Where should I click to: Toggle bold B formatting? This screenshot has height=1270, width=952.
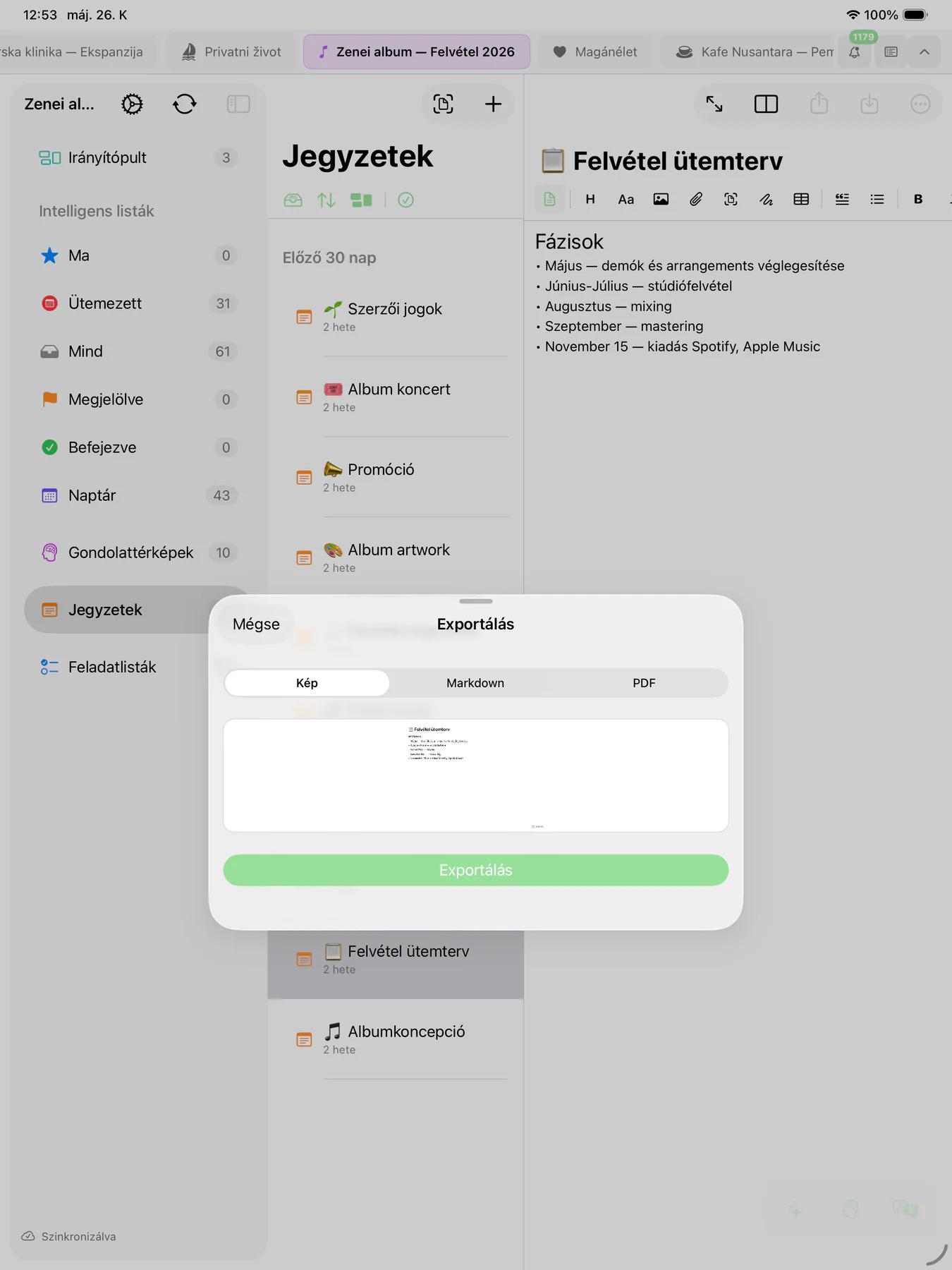coord(918,200)
